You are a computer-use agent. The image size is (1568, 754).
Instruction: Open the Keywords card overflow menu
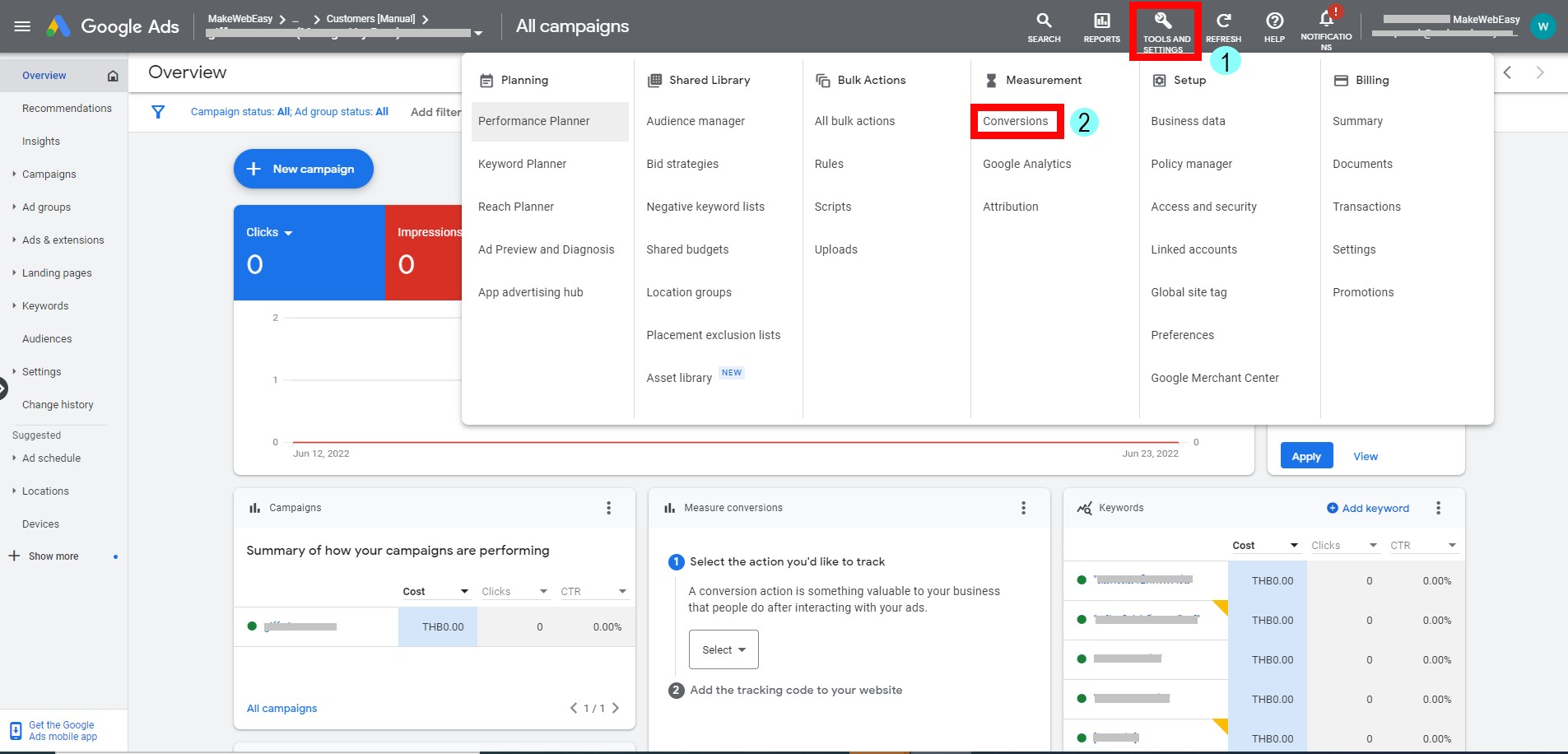coord(1438,508)
